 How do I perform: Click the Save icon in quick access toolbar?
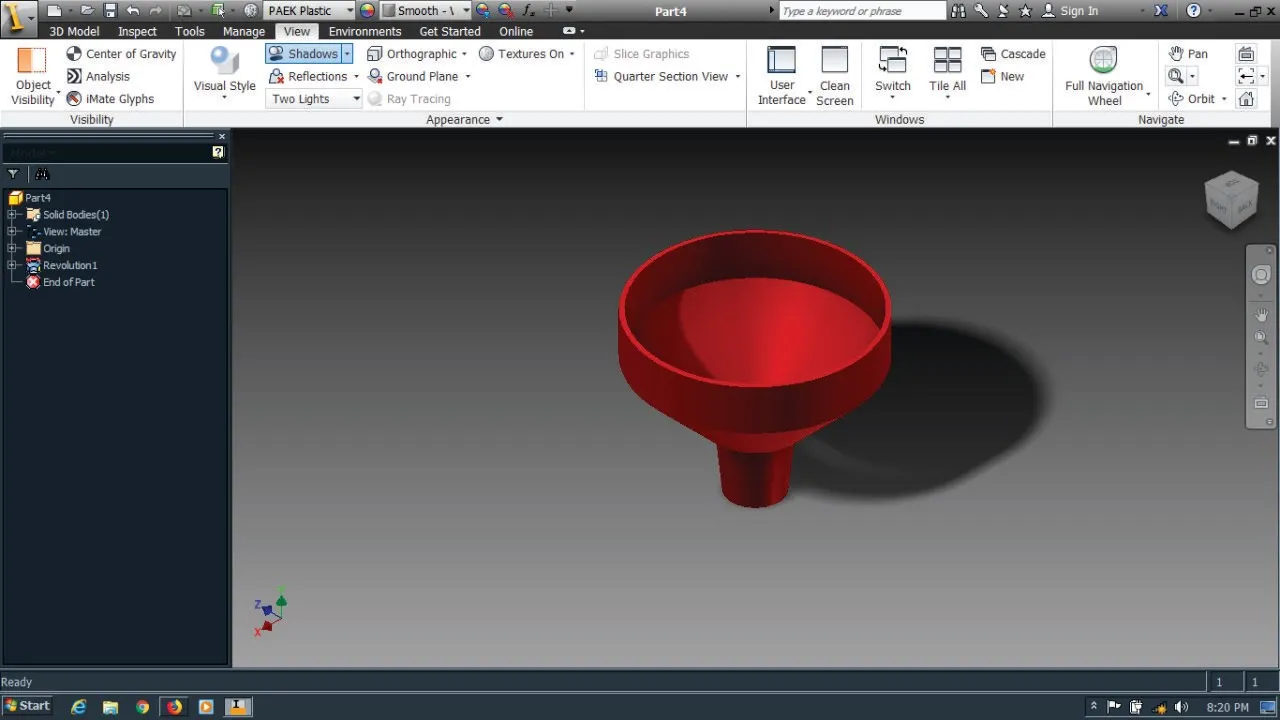(110, 11)
